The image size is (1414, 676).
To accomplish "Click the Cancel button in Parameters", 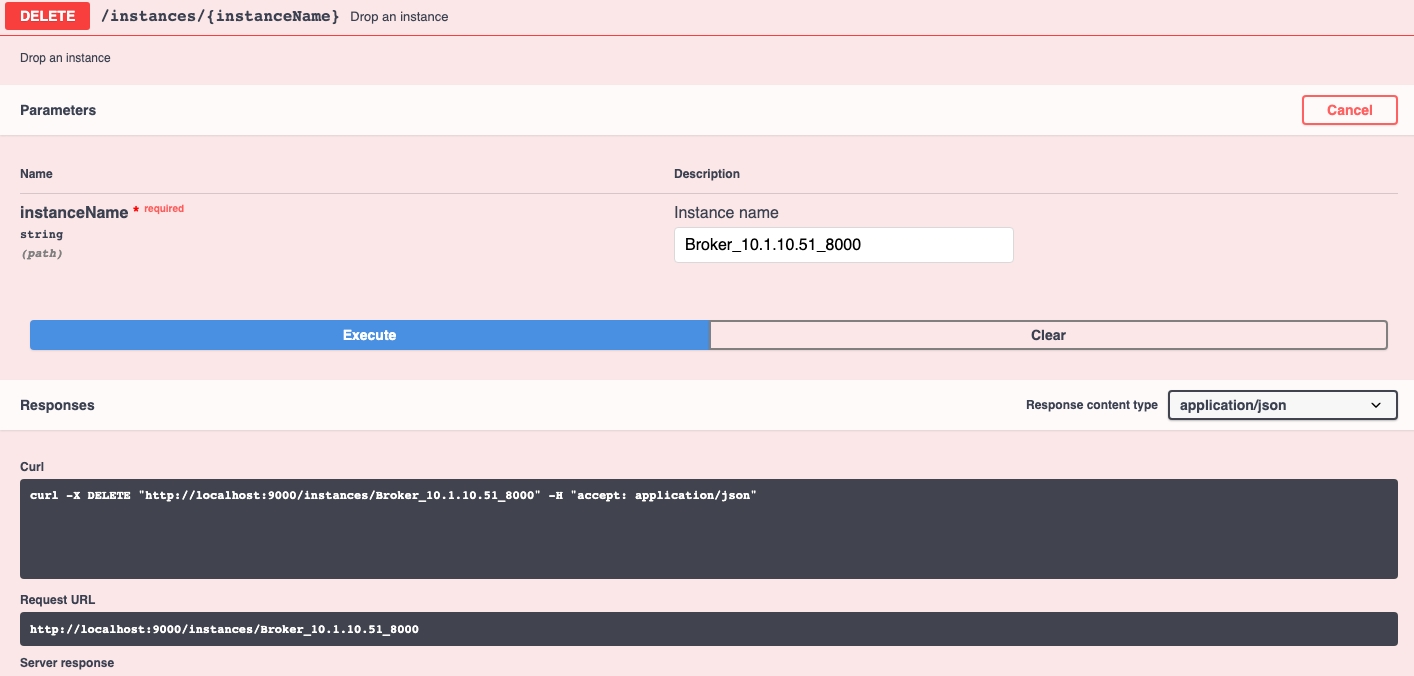I will [x=1349, y=110].
